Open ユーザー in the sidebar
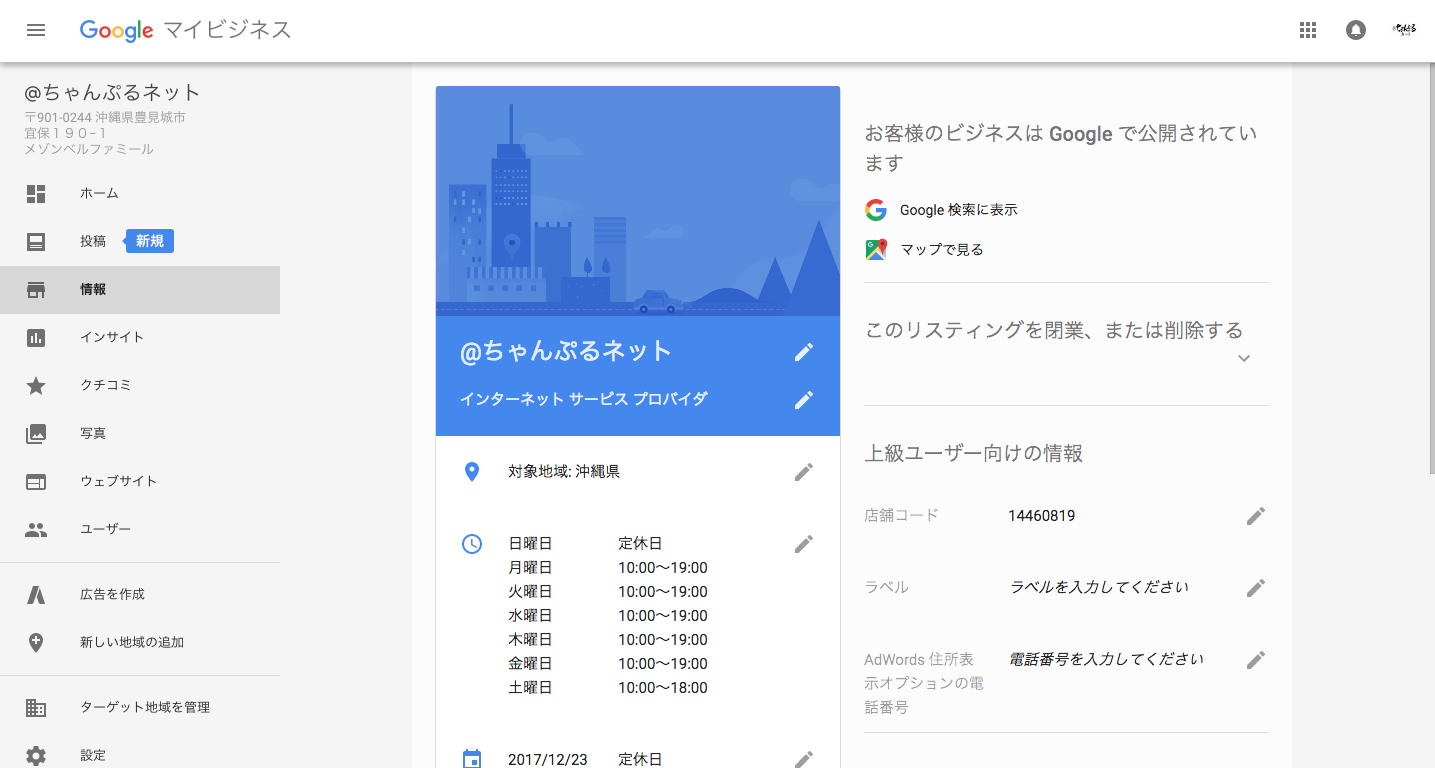 (140, 529)
